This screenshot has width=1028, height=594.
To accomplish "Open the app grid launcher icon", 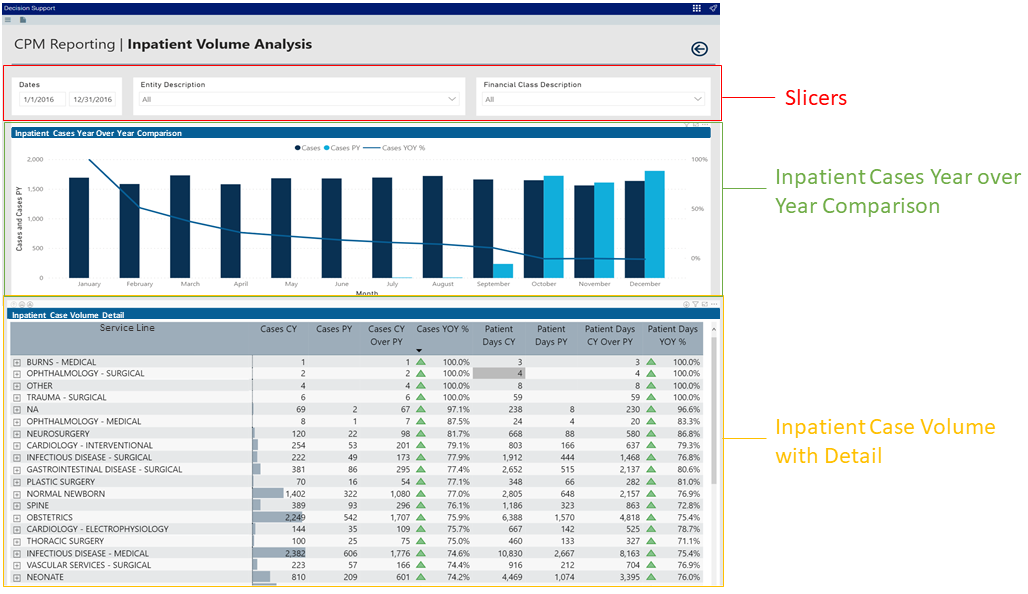I will click(x=696, y=7).
